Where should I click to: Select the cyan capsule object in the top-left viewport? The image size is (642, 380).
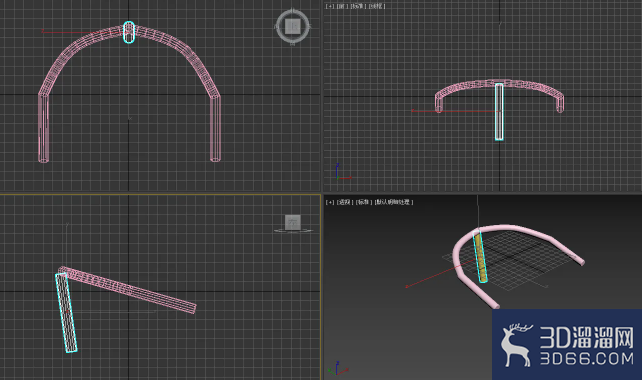coord(129,32)
